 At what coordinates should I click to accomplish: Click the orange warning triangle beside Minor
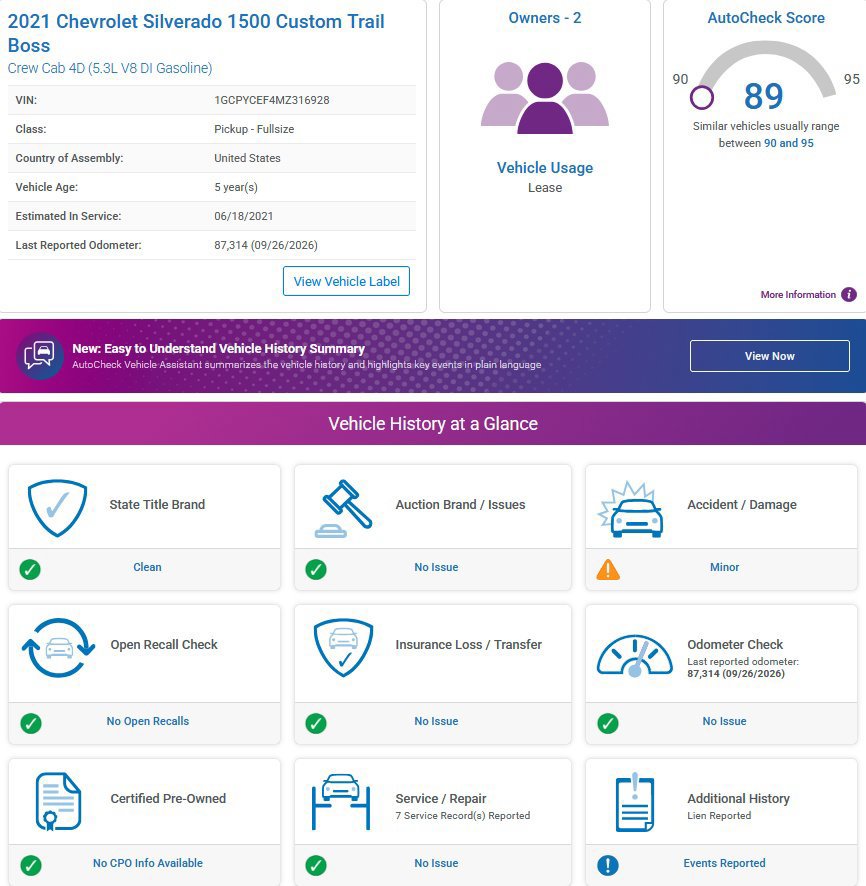coord(608,569)
